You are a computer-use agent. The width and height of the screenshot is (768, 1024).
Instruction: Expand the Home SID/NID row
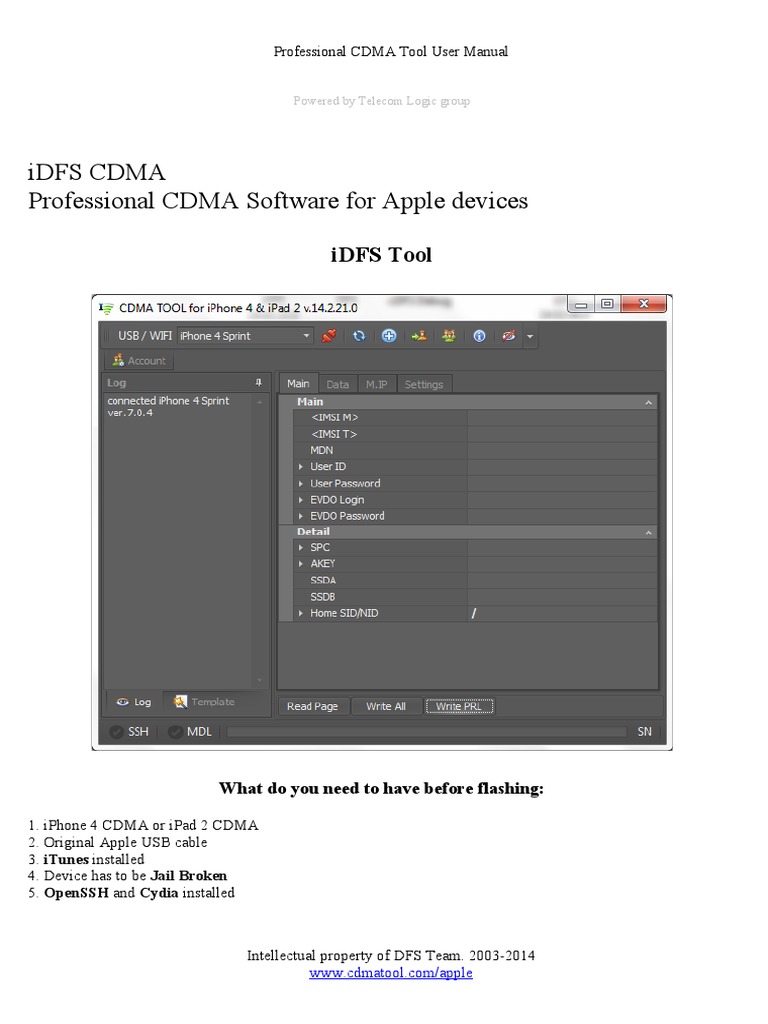(x=301, y=614)
